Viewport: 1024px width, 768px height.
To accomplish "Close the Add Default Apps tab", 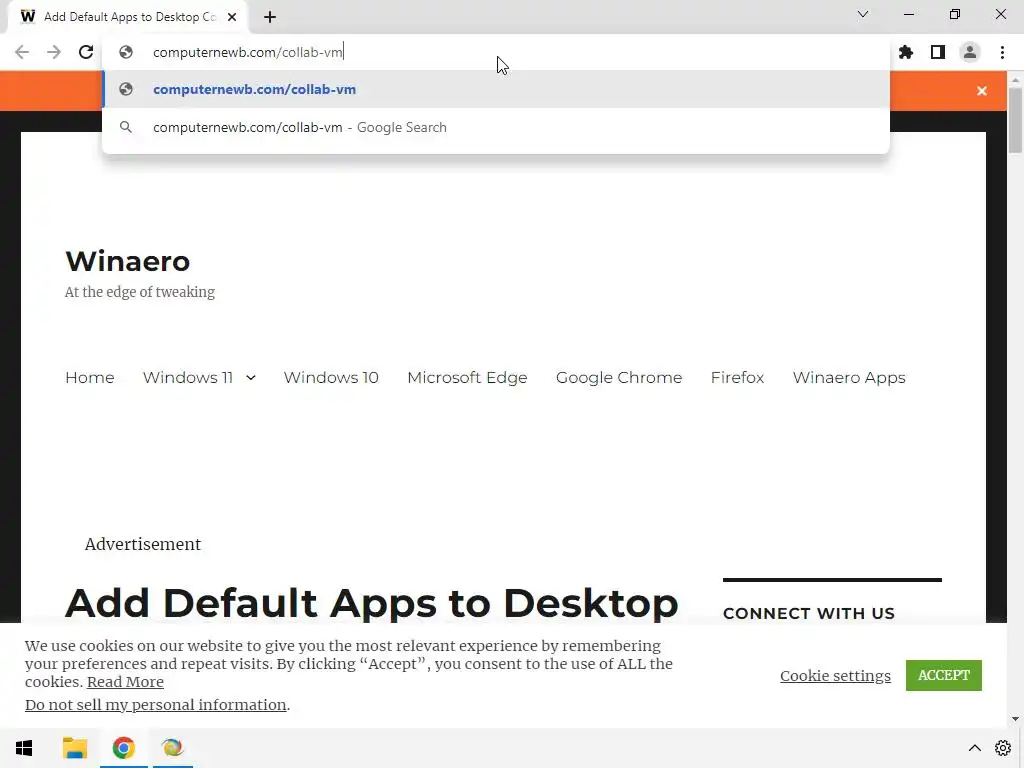I will [x=232, y=17].
